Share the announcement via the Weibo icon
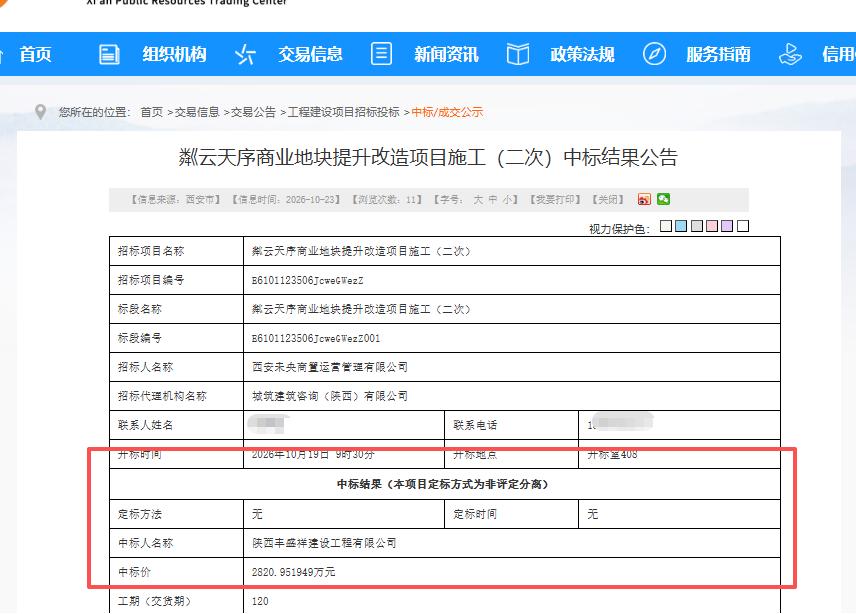 click(644, 199)
